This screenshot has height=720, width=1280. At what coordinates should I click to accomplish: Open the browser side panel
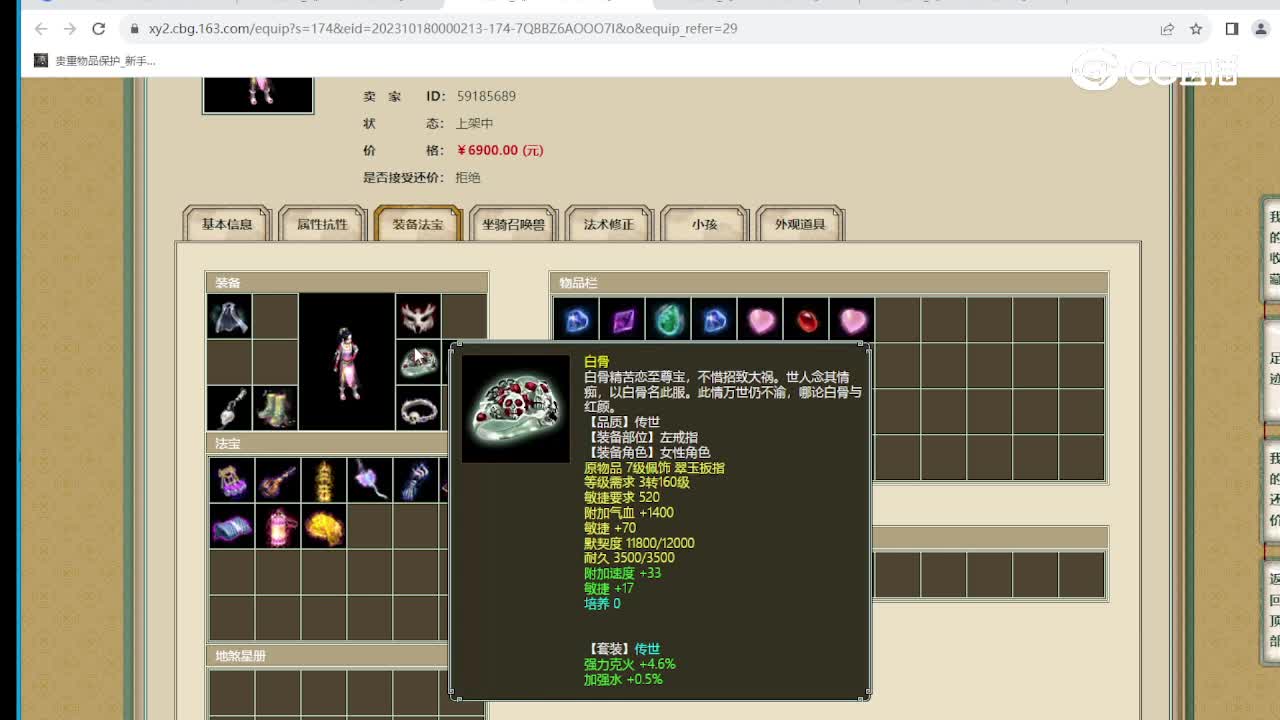1232,29
